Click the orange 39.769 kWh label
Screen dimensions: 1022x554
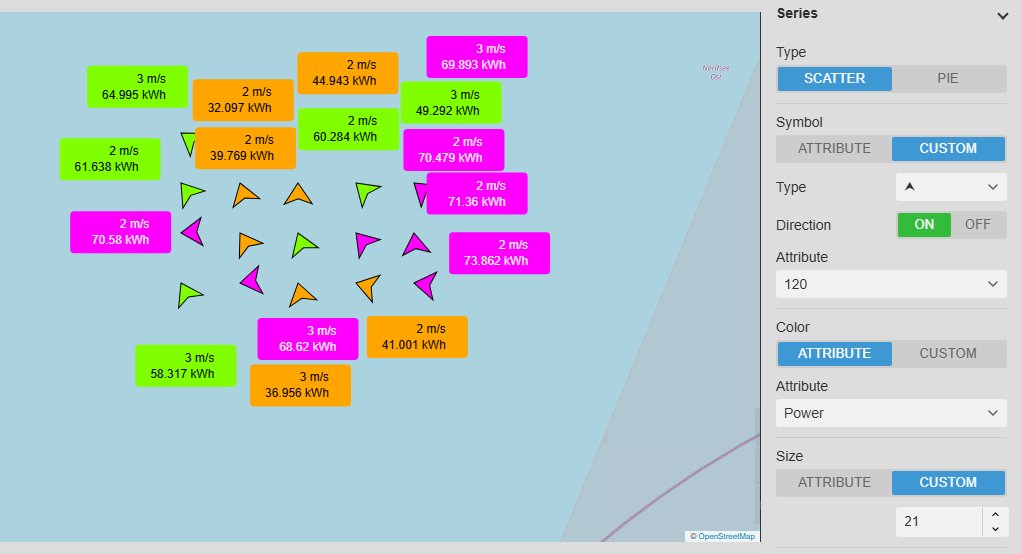(245, 148)
